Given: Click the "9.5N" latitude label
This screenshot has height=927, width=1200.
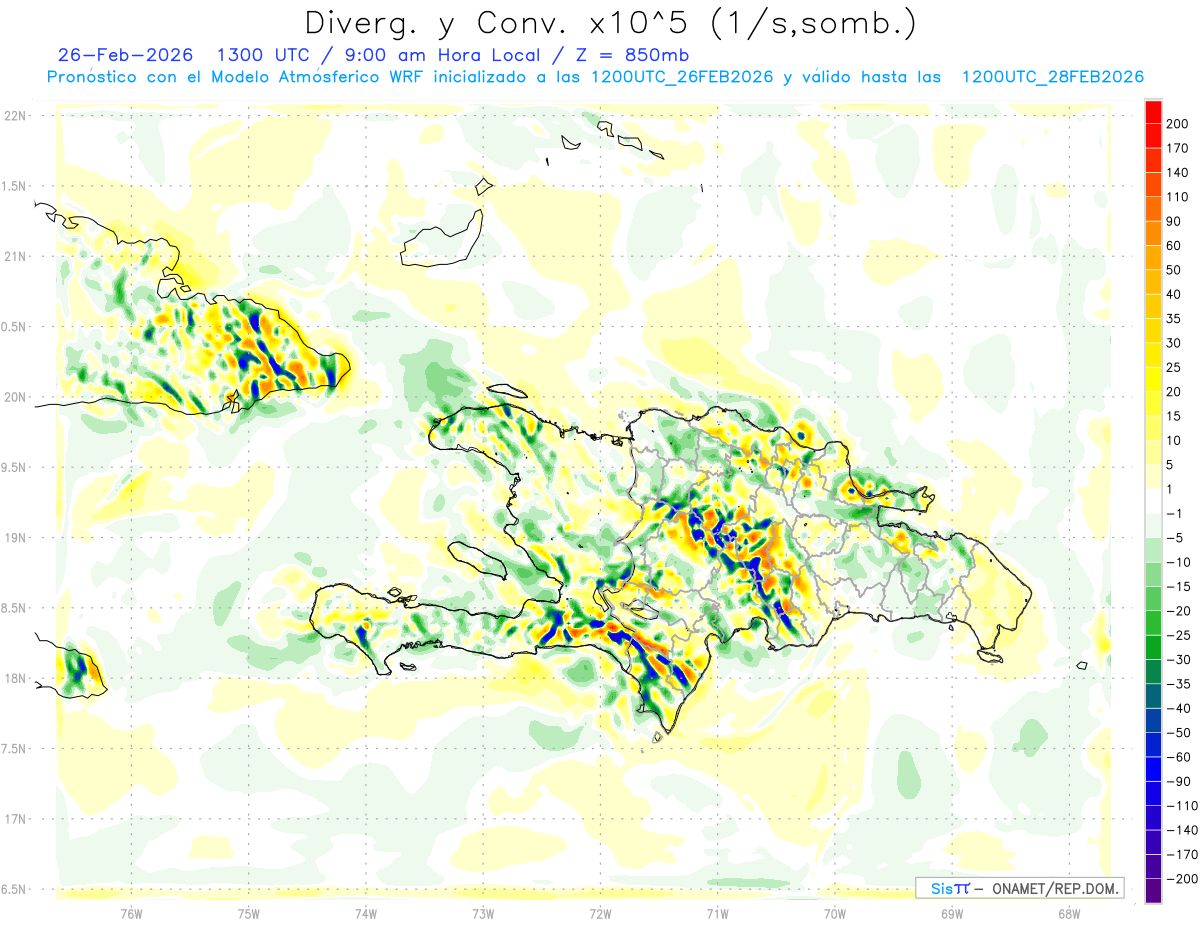Looking at the screenshot, I should [x=15, y=467].
